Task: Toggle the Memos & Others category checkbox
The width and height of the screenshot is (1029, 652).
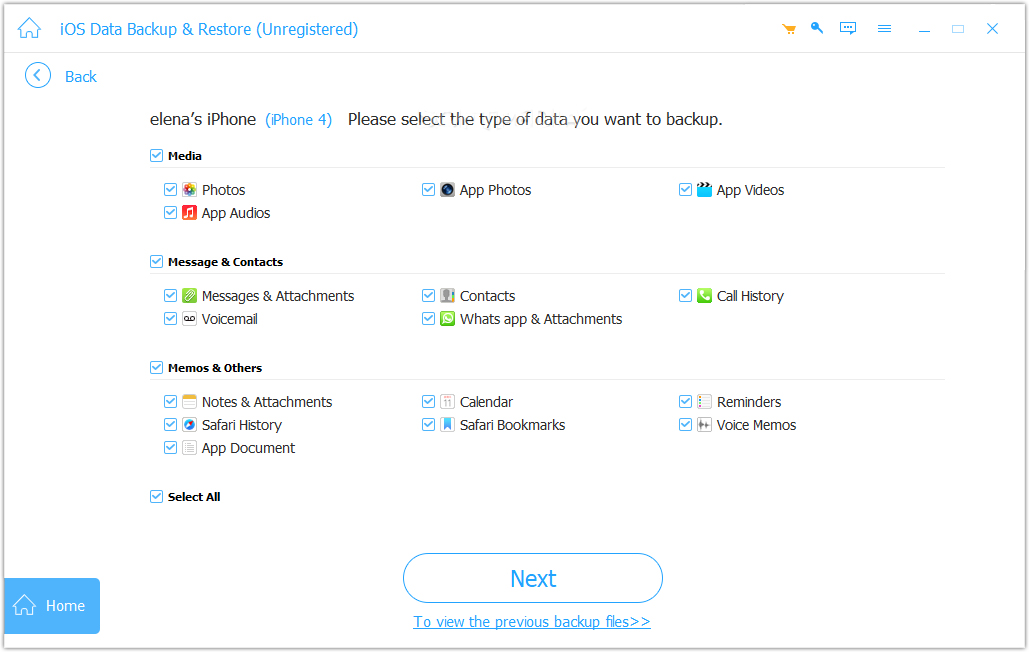Action: 156,368
